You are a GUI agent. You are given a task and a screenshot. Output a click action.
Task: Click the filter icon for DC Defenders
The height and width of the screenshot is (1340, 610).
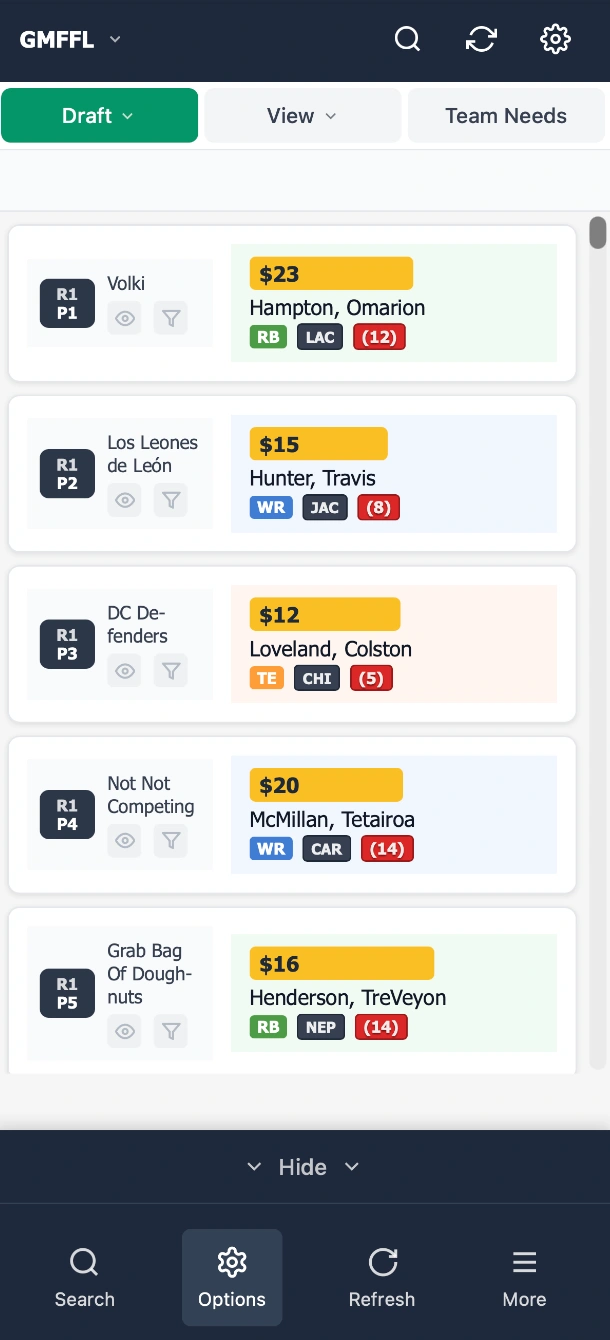tap(171, 671)
